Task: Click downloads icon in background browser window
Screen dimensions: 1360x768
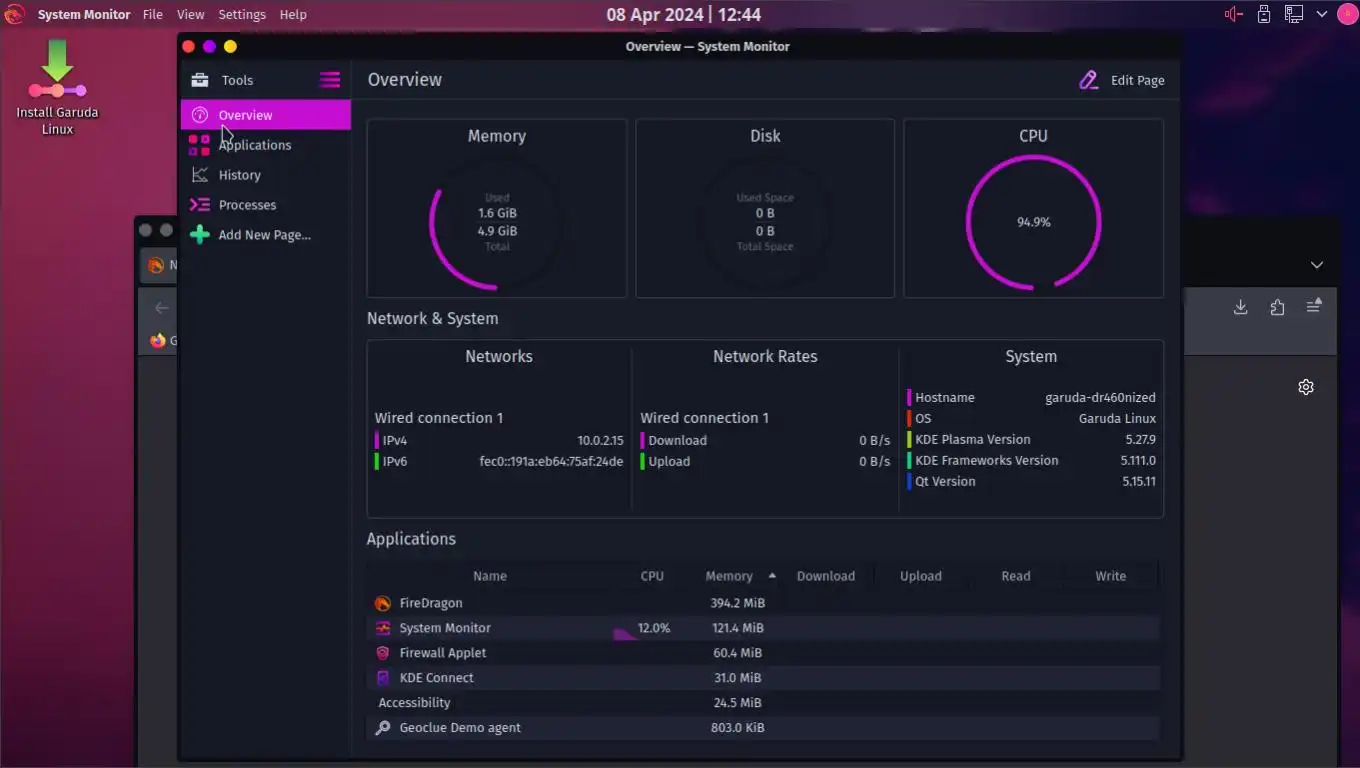Action: click(1240, 307)
